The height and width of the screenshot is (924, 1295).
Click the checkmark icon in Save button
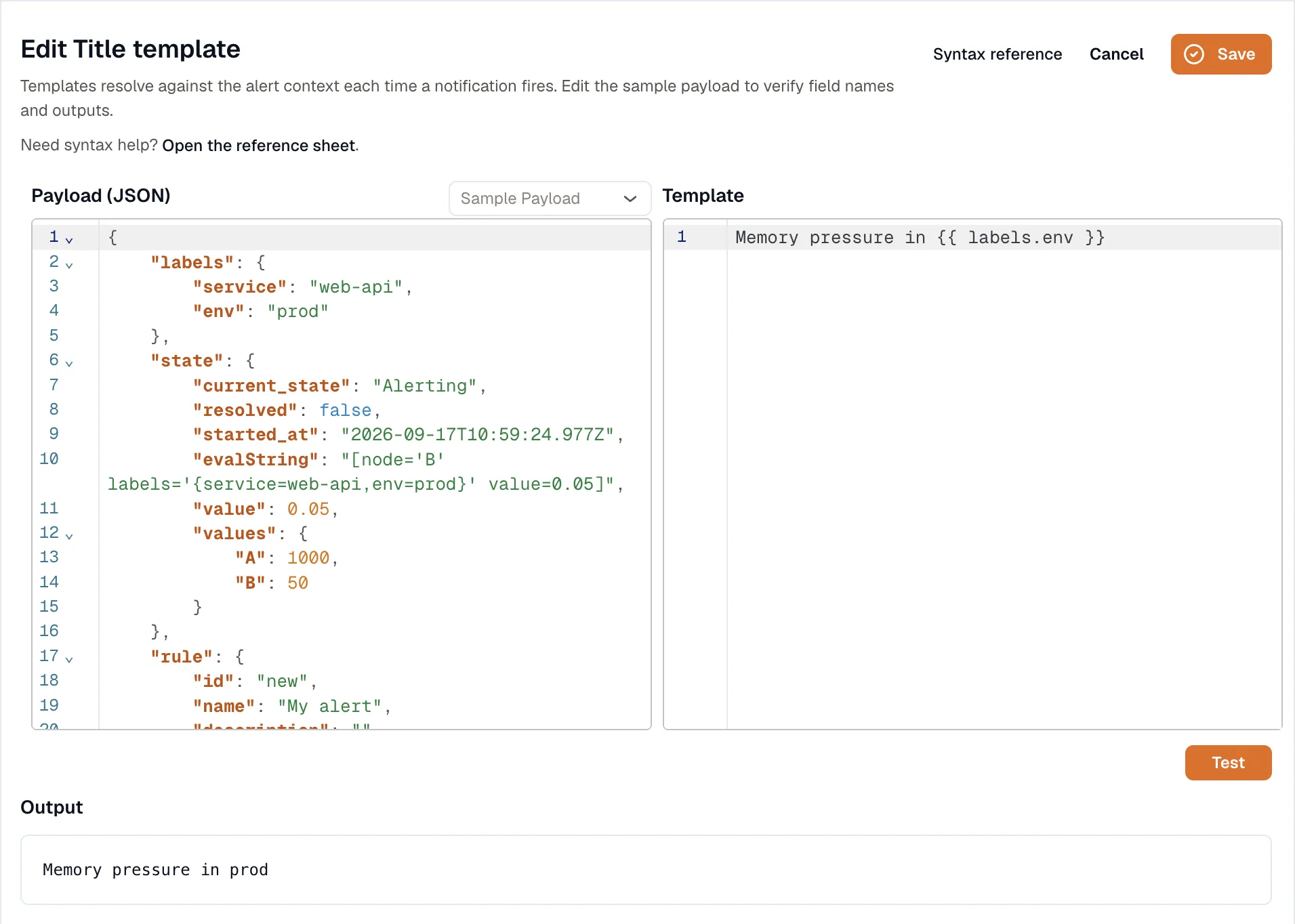tap(1194, 54)
